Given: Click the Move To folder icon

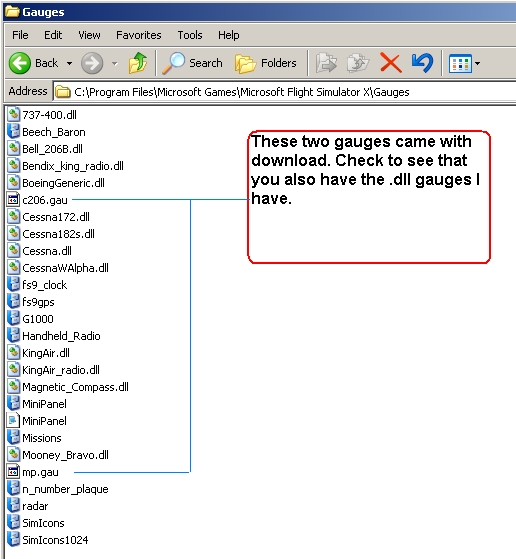Looking at the screenshot, I should click(326, 63).
